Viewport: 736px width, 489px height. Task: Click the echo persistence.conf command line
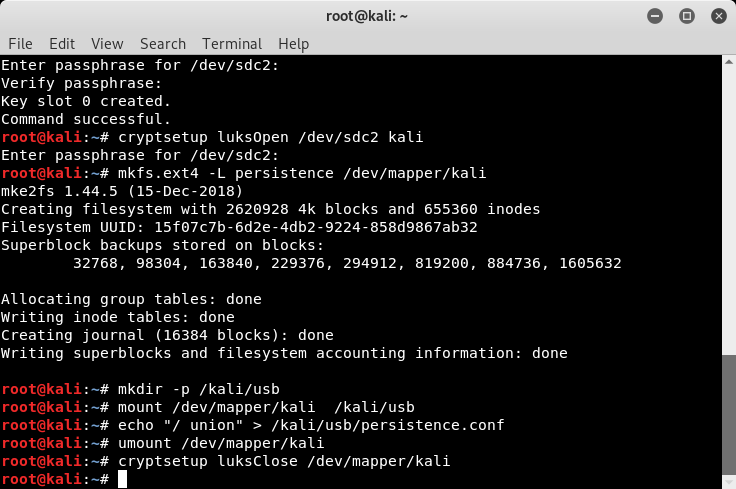[311, 425]
